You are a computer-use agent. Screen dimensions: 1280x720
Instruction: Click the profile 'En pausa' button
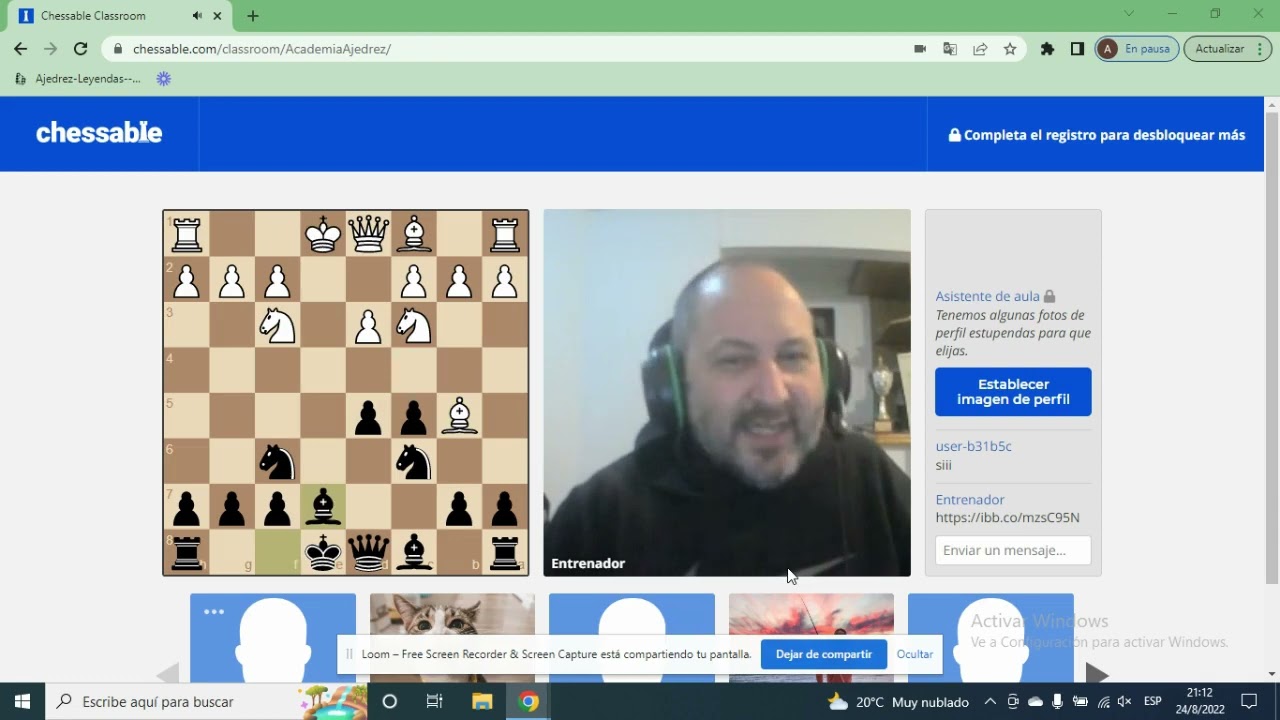click(1137, 49)
